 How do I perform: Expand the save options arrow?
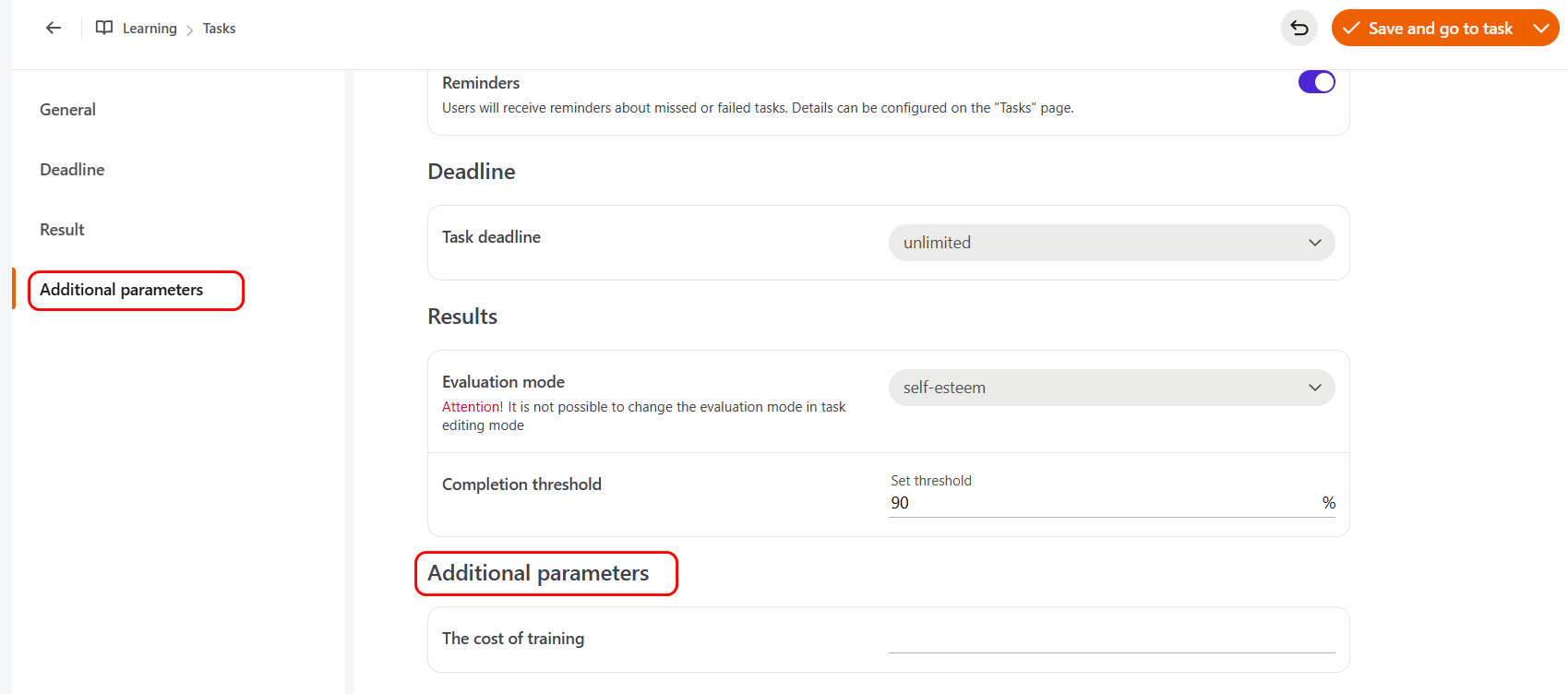(1540, 28)
